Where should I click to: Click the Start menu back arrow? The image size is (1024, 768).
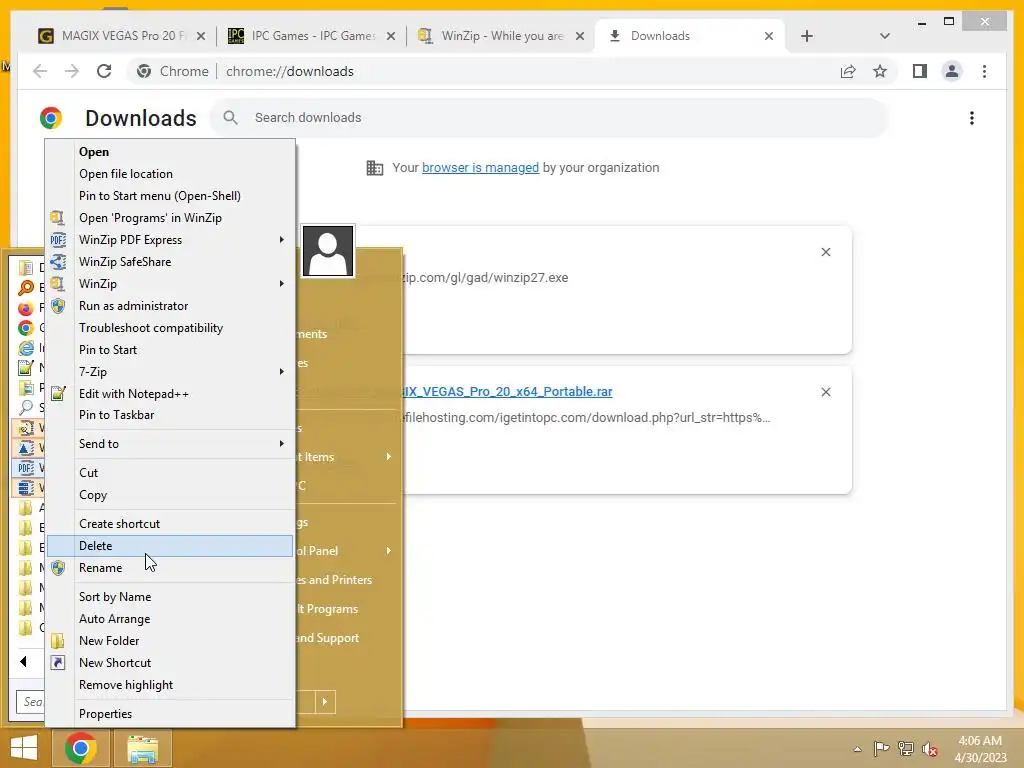coord(24,661)
